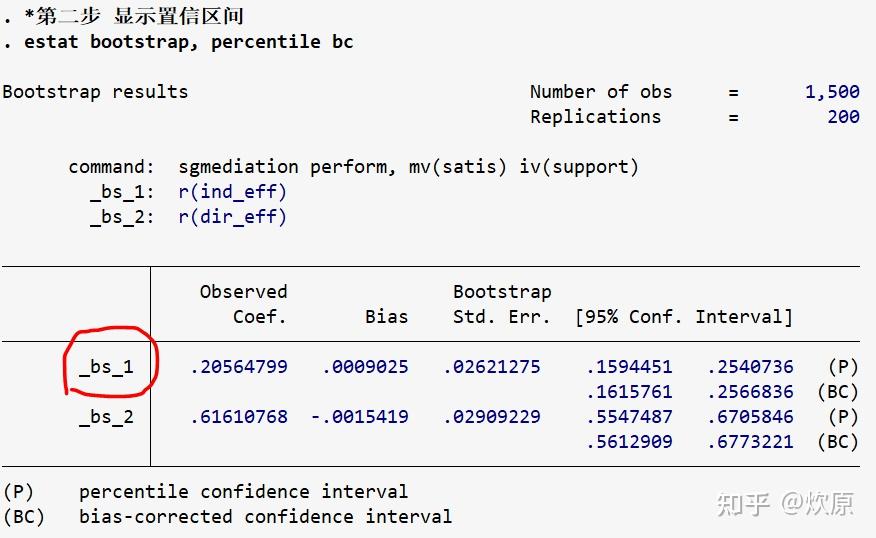Select observed coefficient .20564799
The image size is (876, 538).
238,367
